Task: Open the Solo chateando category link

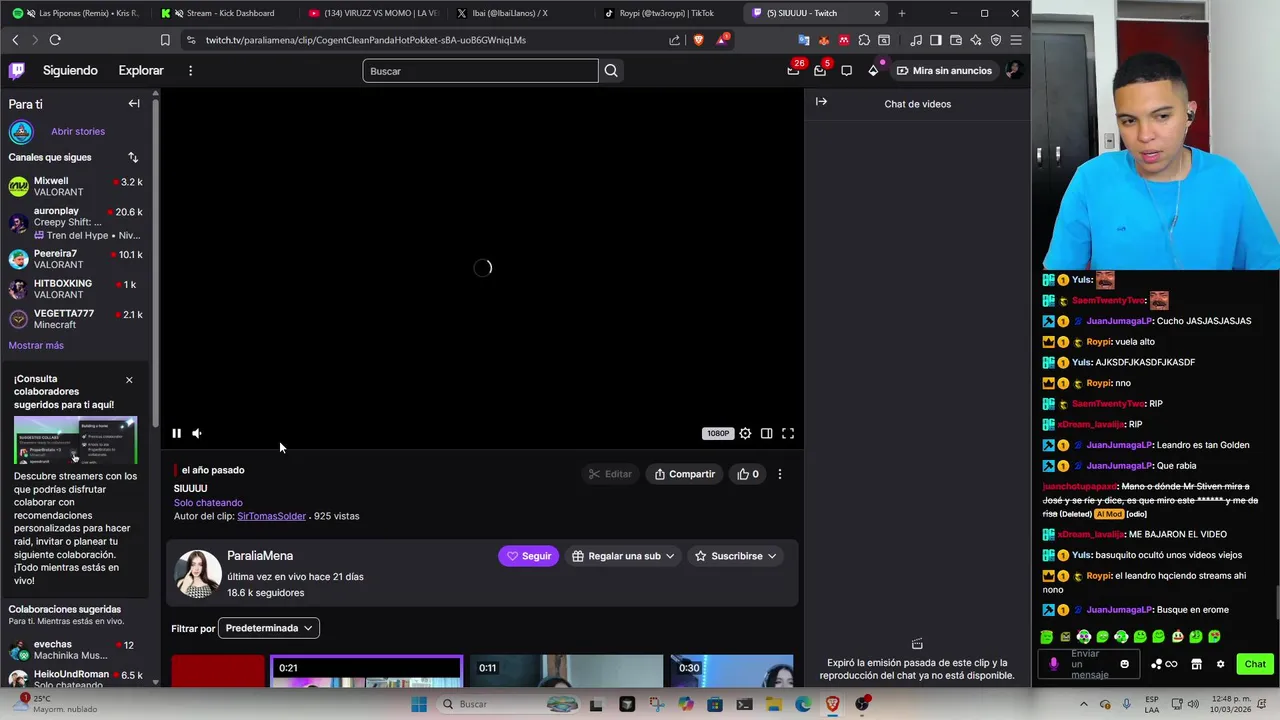Action: point(208,503)
